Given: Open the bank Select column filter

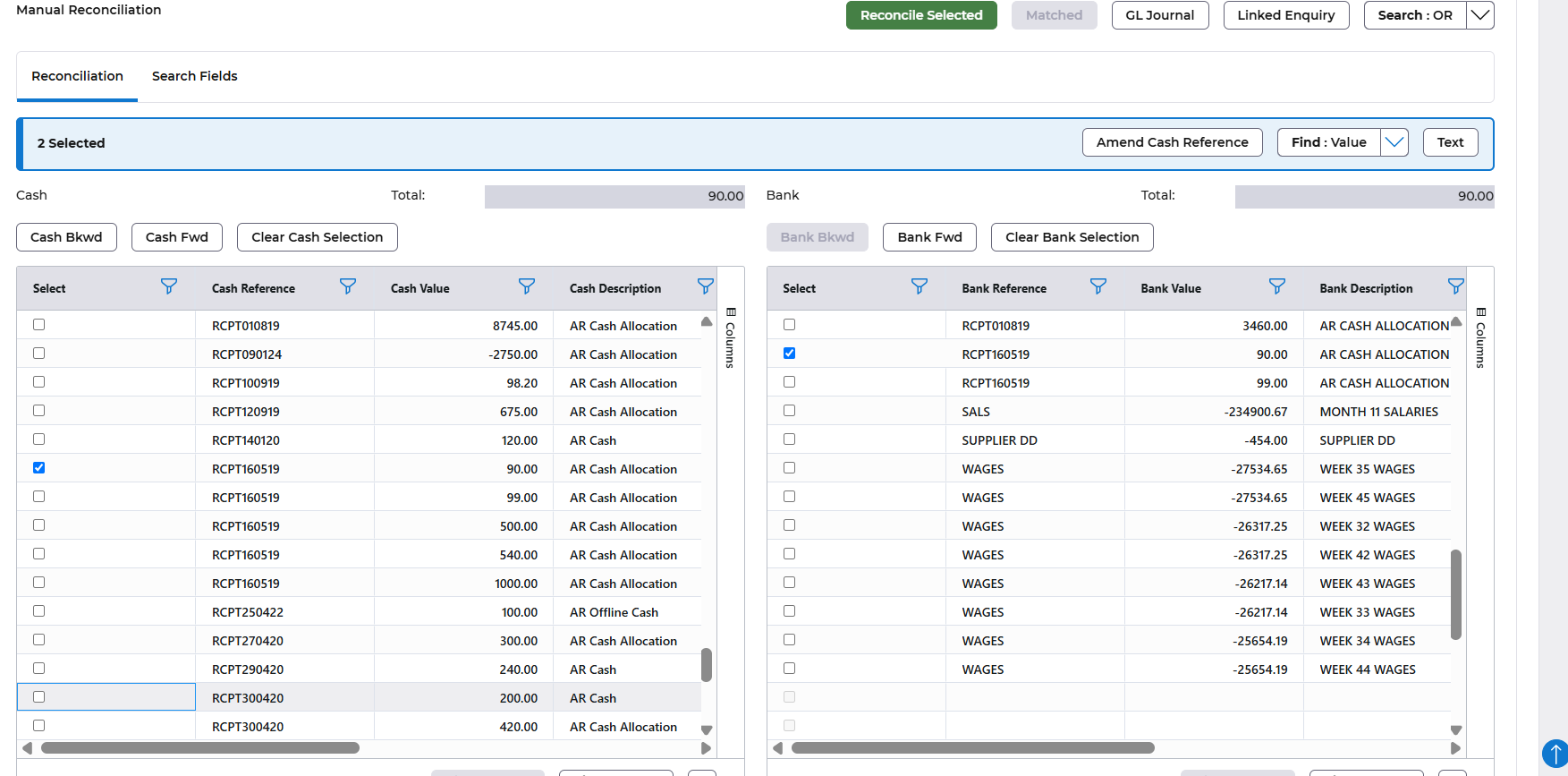Looking at the screenshot, I should pyautogui.click(x=919, y=286).
